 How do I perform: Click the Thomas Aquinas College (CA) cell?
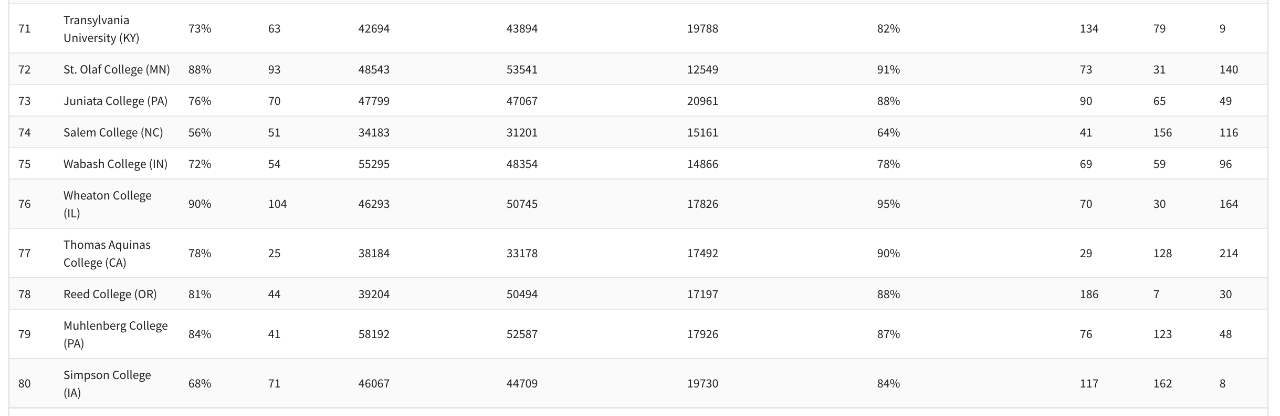click(107, 253)
